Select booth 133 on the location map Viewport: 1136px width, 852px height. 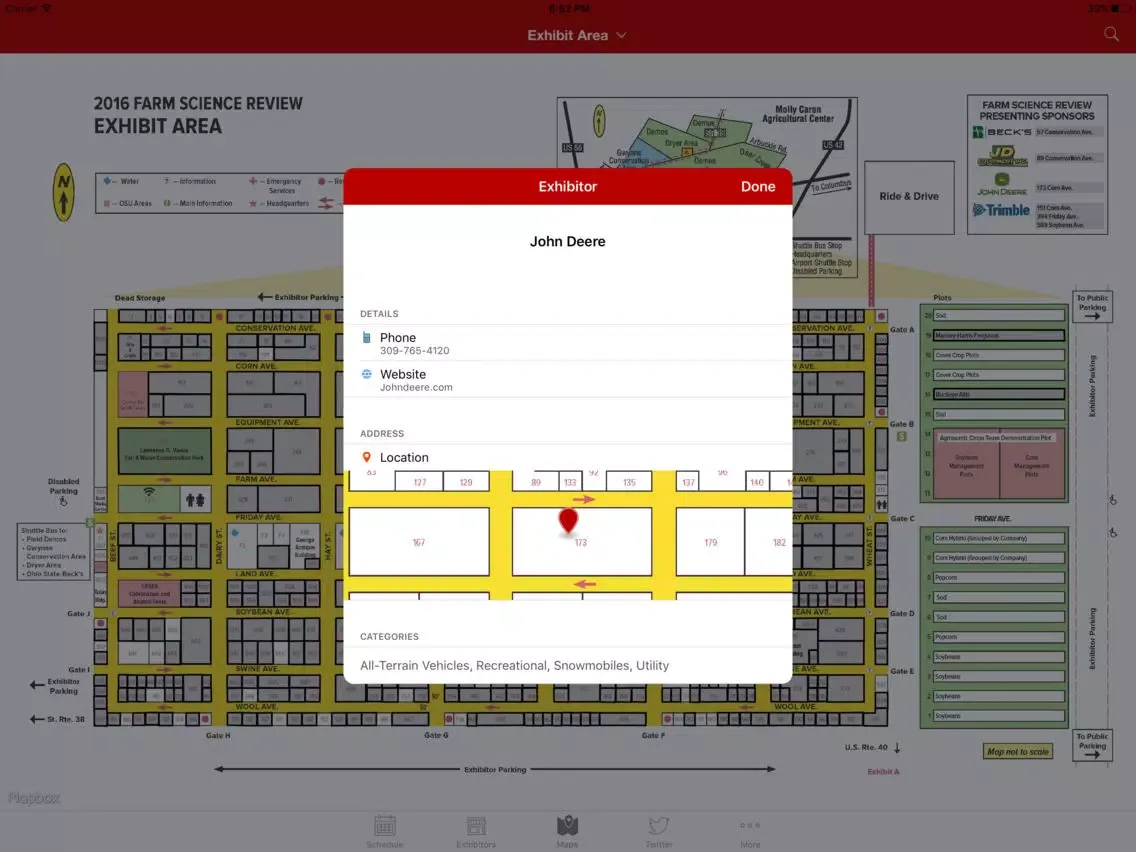tap(570, 481)
